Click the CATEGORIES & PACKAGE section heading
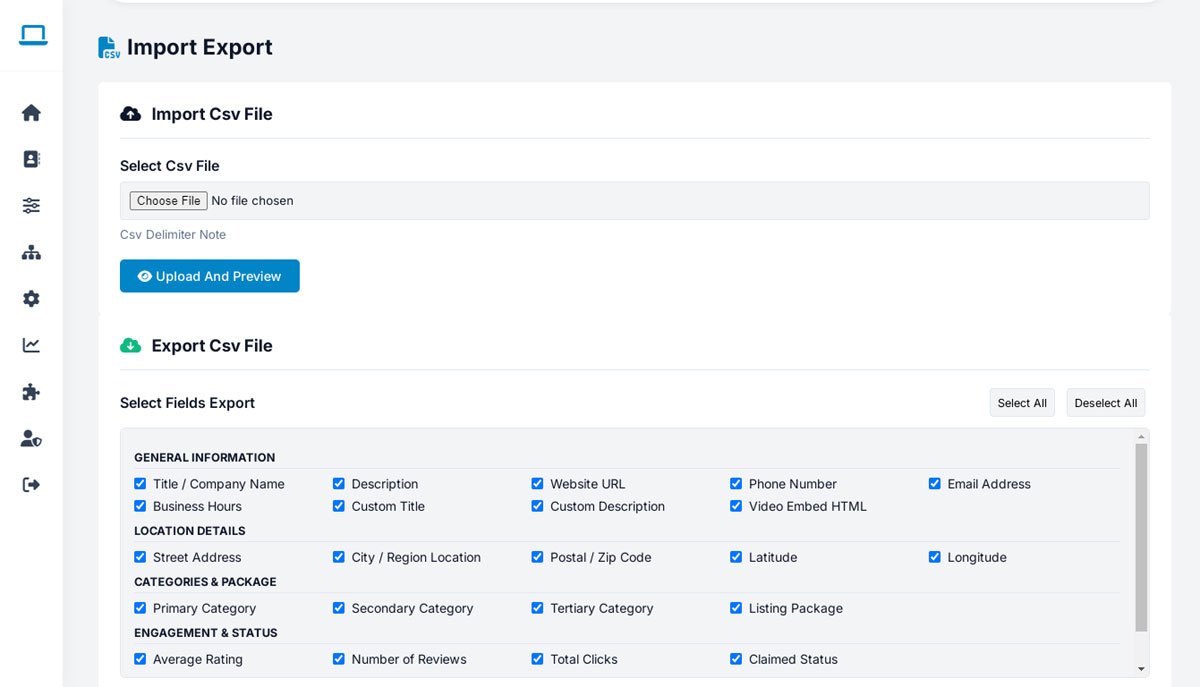Viewport: 1200px width, 687px height. 205,582
